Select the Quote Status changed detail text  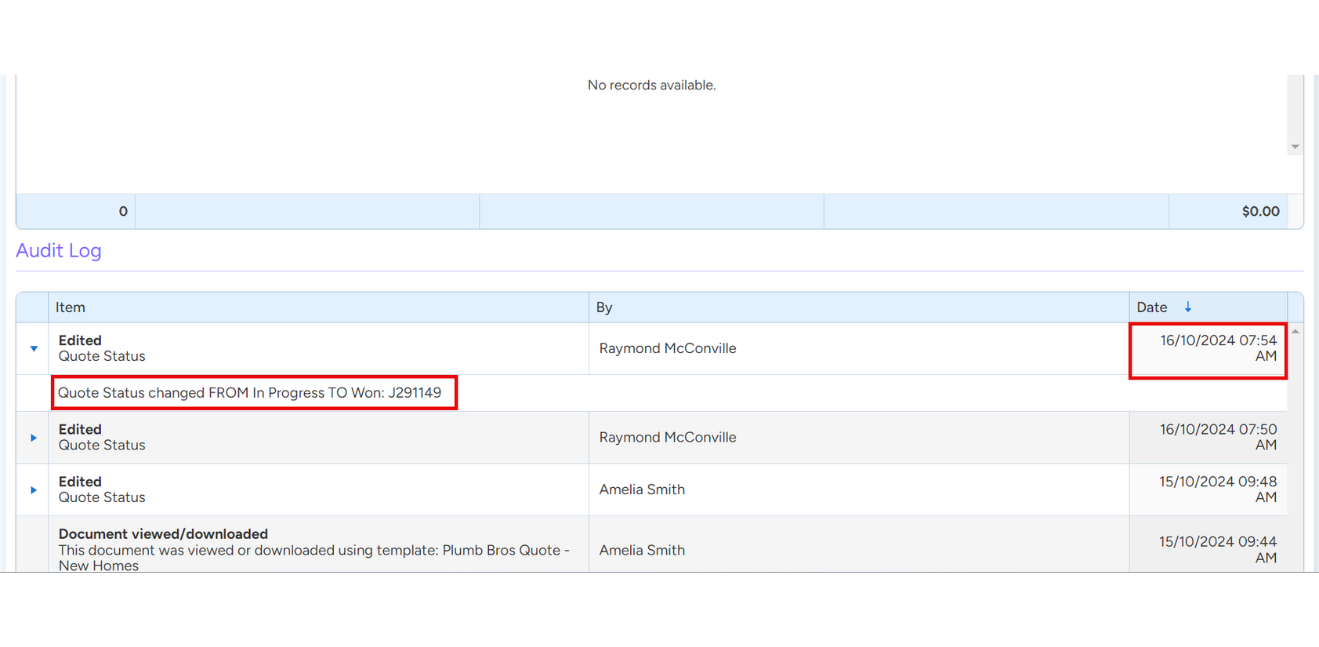click(x=249, y=393)
